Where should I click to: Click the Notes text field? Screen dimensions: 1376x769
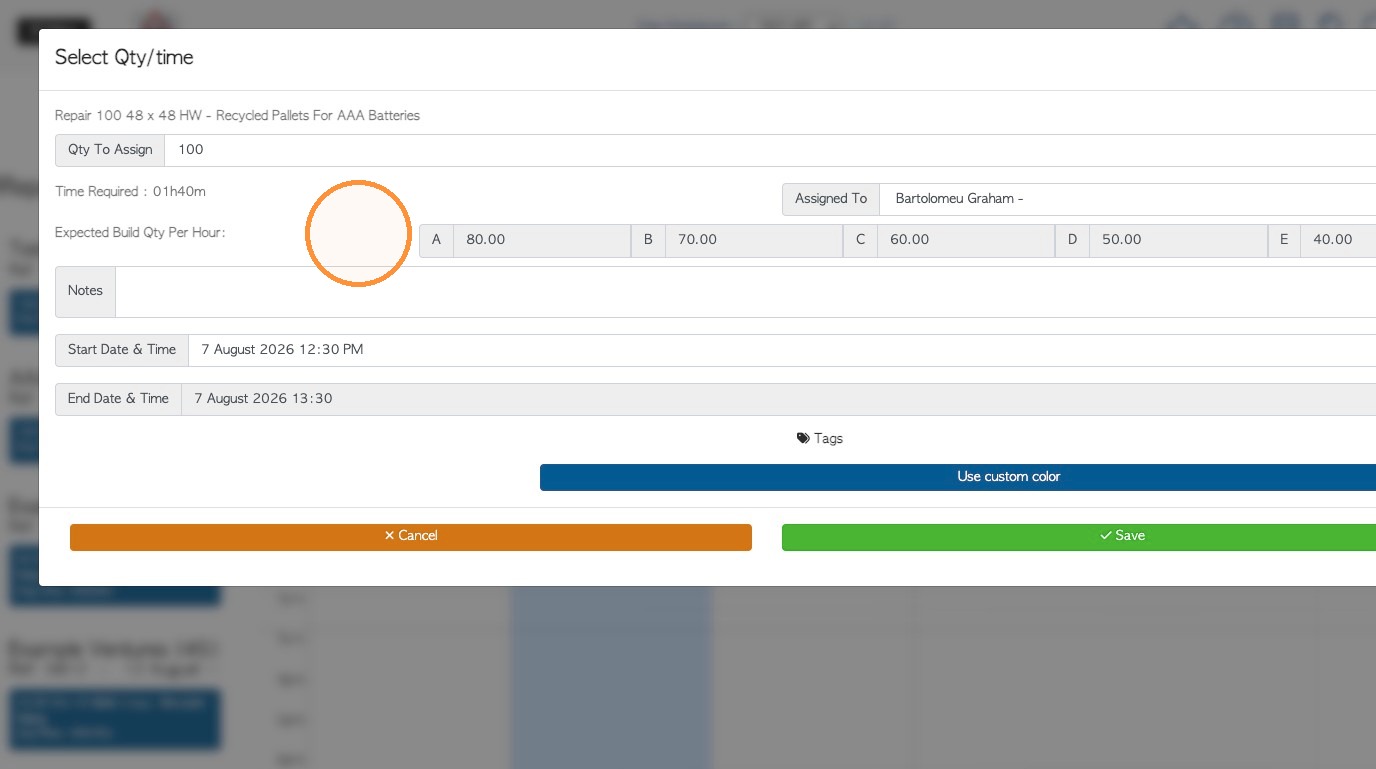coord(746,292)
